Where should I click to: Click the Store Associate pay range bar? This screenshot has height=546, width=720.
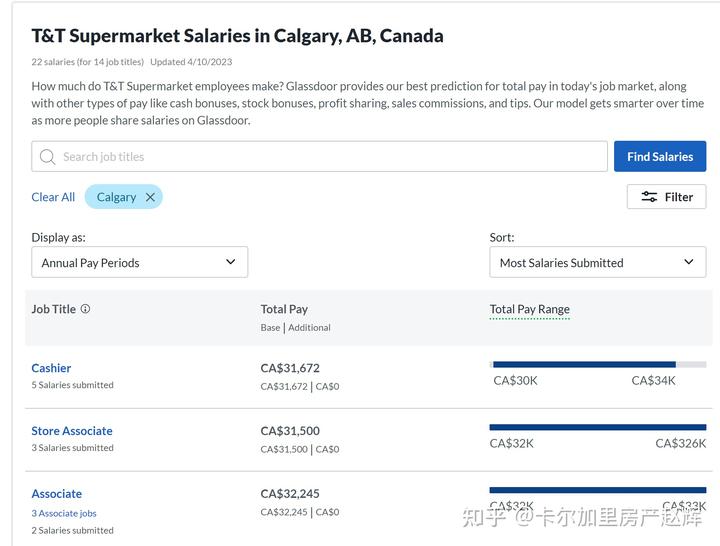[598, 427]
